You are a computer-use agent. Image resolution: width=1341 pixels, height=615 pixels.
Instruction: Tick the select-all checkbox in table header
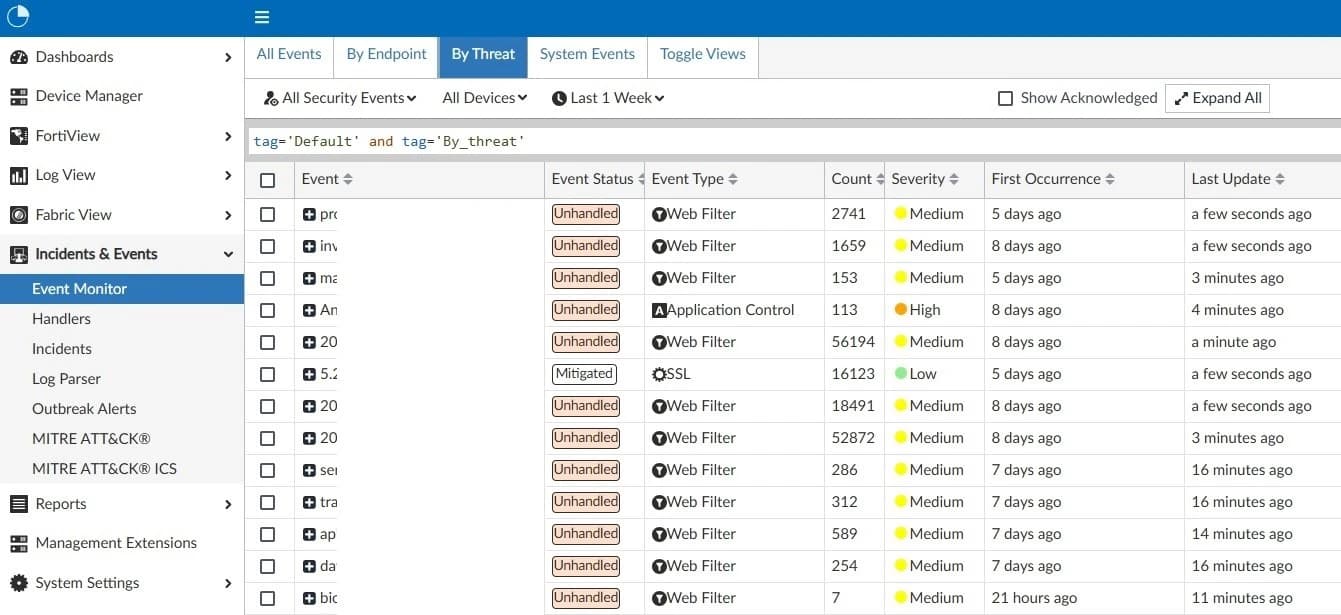pos(267,180)
